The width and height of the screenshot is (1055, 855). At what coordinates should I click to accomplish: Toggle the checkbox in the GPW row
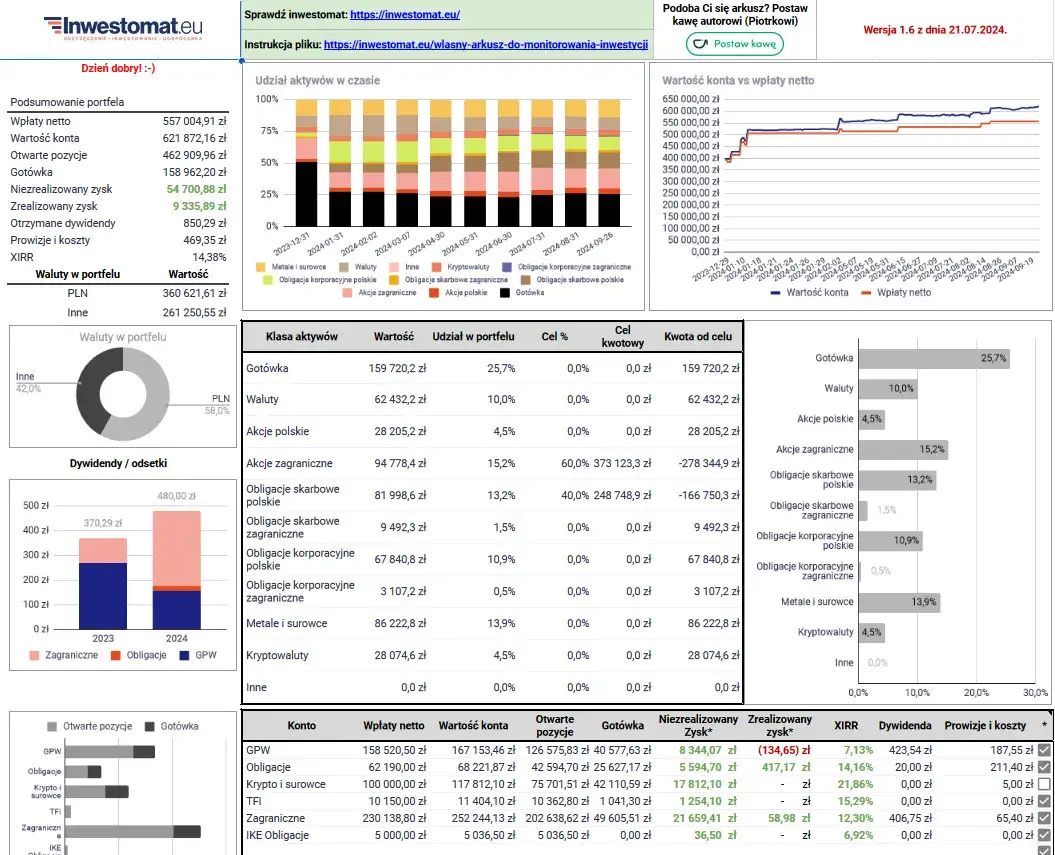point(1045,749)
